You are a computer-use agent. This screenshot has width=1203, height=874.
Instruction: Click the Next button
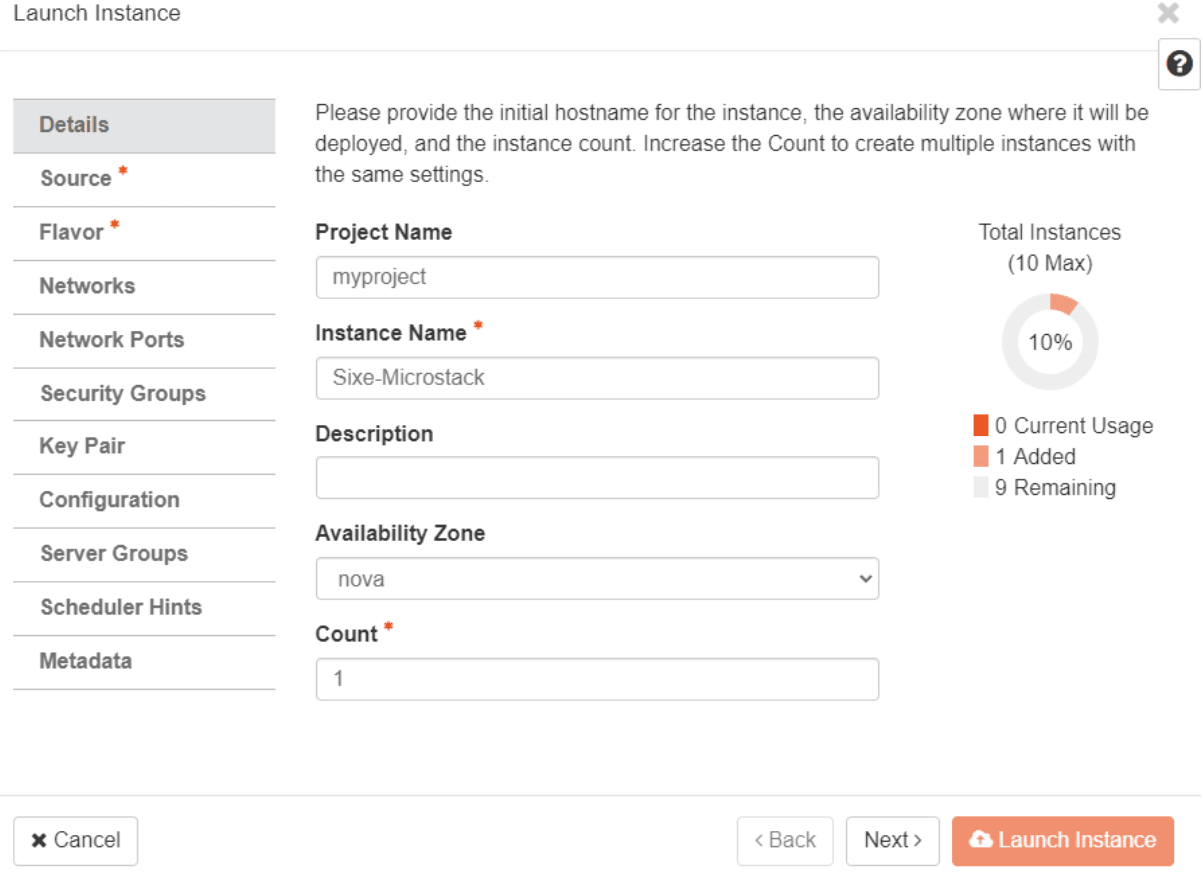(x=892, y=841)
